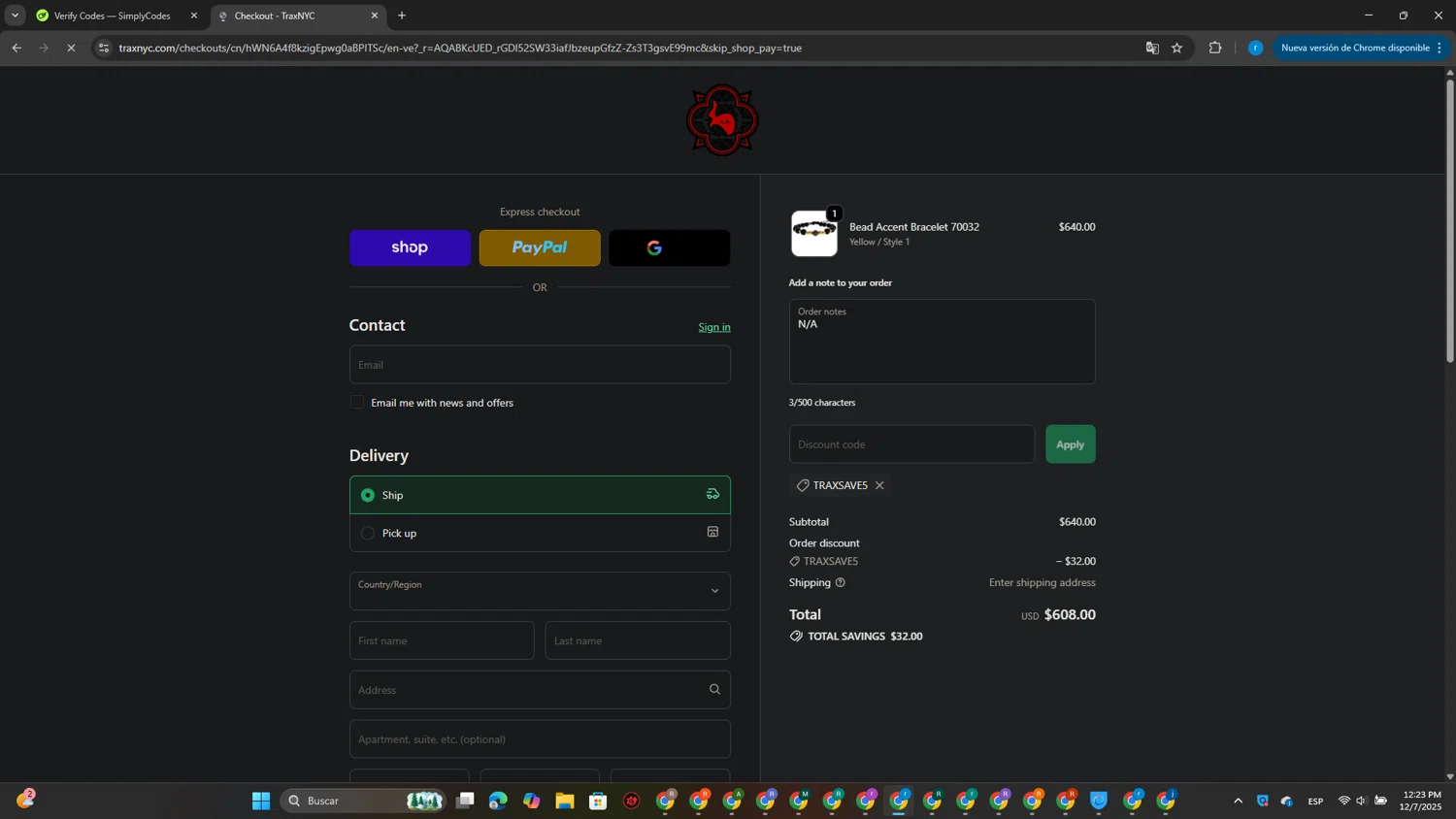Remove the TRAXSAVE5 discount code tag
The width and height of the screenshot is (1456, 819).
click(x=879, y=485)
